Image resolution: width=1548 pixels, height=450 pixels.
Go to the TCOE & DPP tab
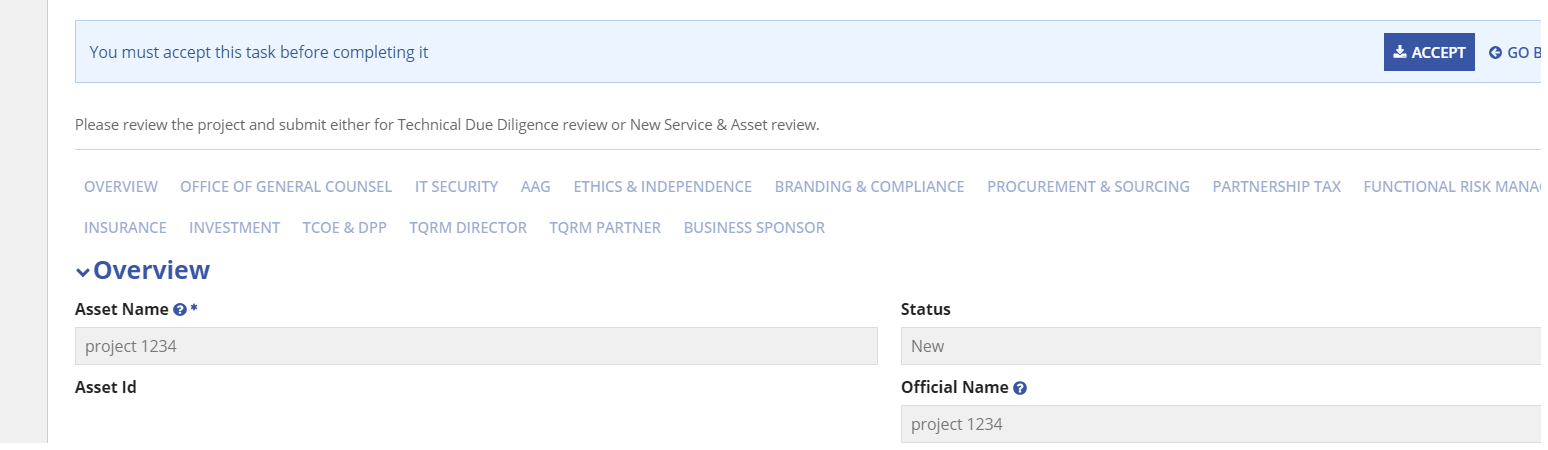(344, 228)
